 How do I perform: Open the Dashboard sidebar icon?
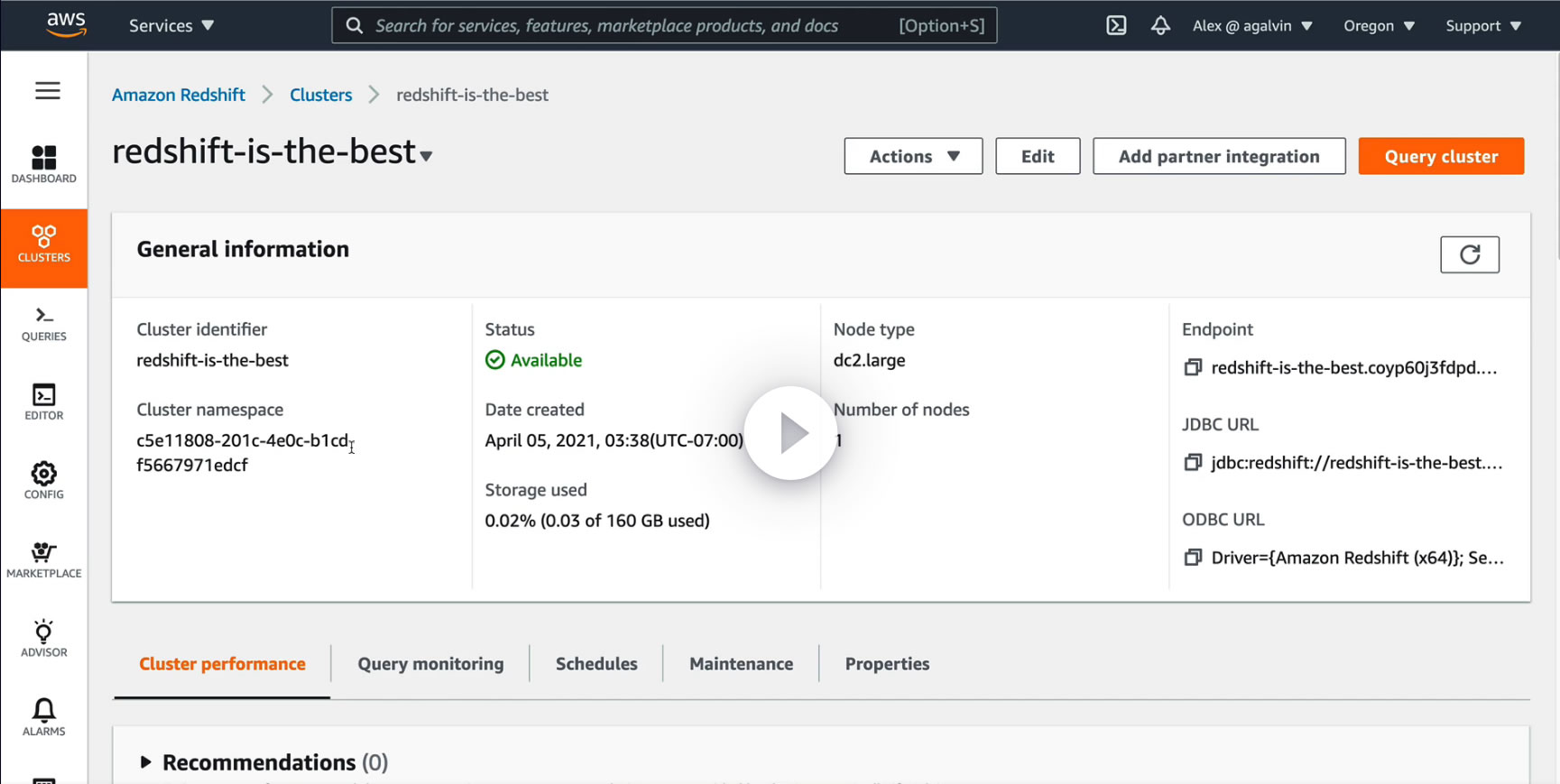pos(43,164)
